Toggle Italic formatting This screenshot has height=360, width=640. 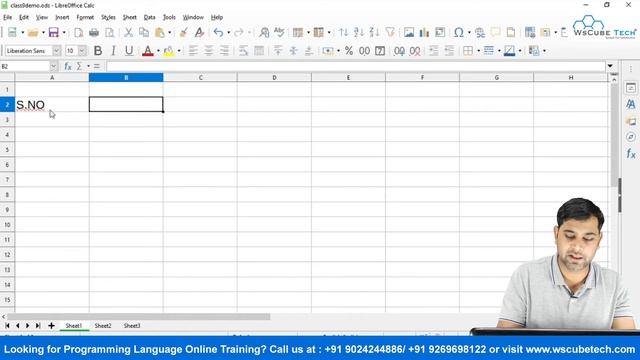113,51
